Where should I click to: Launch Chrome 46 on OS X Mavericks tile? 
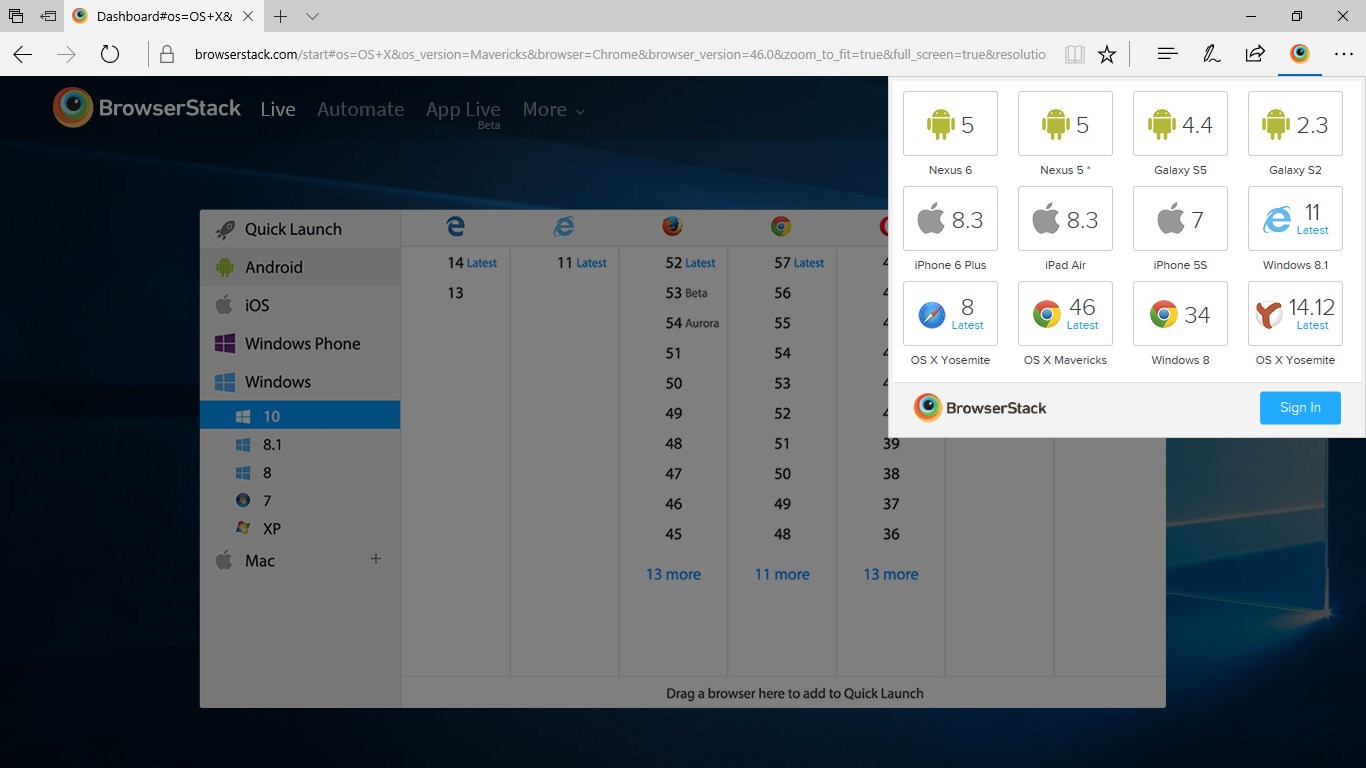click(x=1065, y=314)
